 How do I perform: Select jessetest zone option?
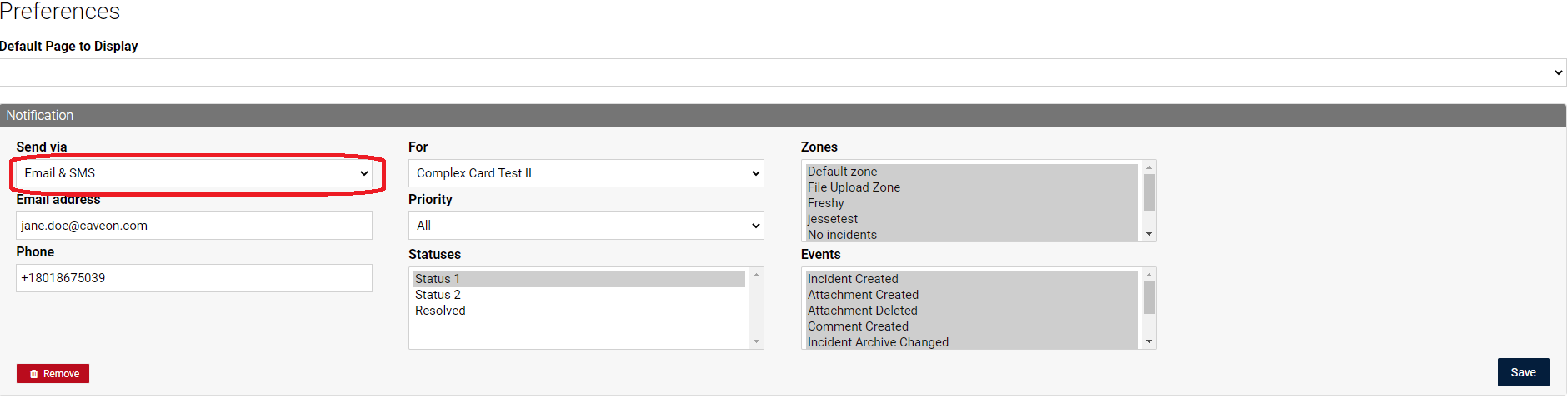[x=972, y=219]
